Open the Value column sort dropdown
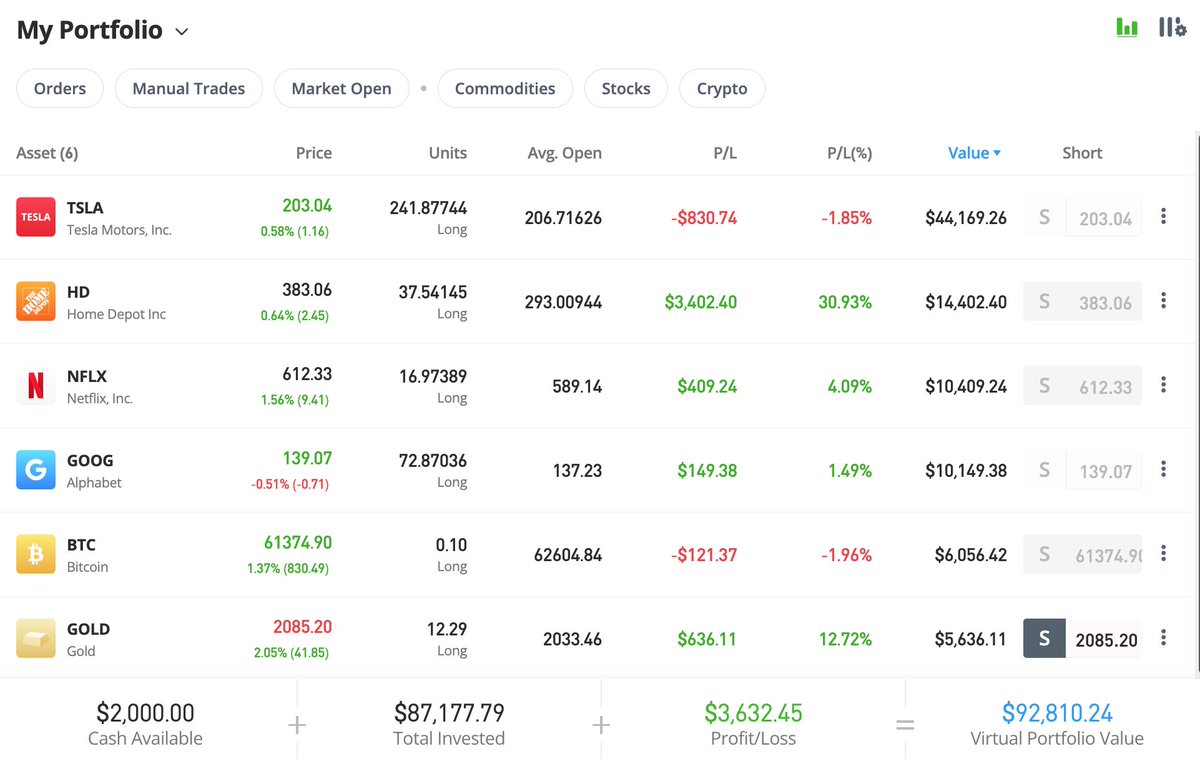The width and height of the screenshot is (1200, 759). click(975, 152)
